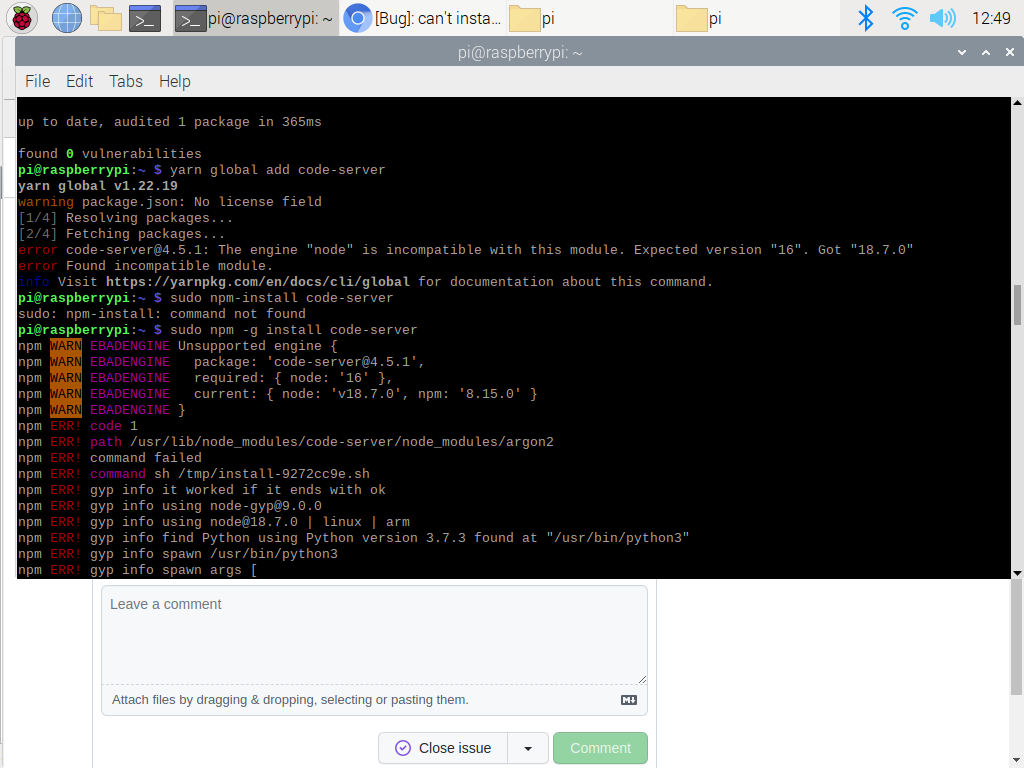Screen dimensions: 1024x768
Task: Maximize the terminal window with up chevron
Action: (x=986, y=53)
